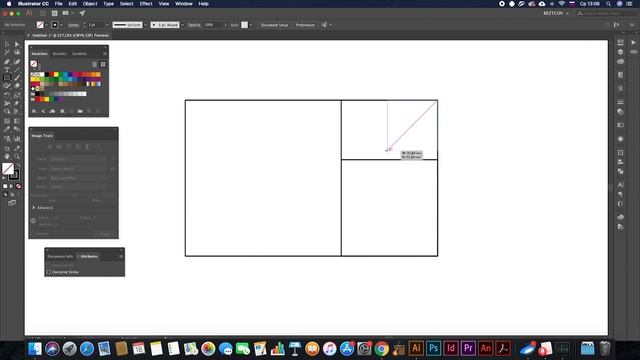Open Photoshop from the Dock
Image resolution: width=640 pixels, height=360 pixels.
(x=433, y=348)
